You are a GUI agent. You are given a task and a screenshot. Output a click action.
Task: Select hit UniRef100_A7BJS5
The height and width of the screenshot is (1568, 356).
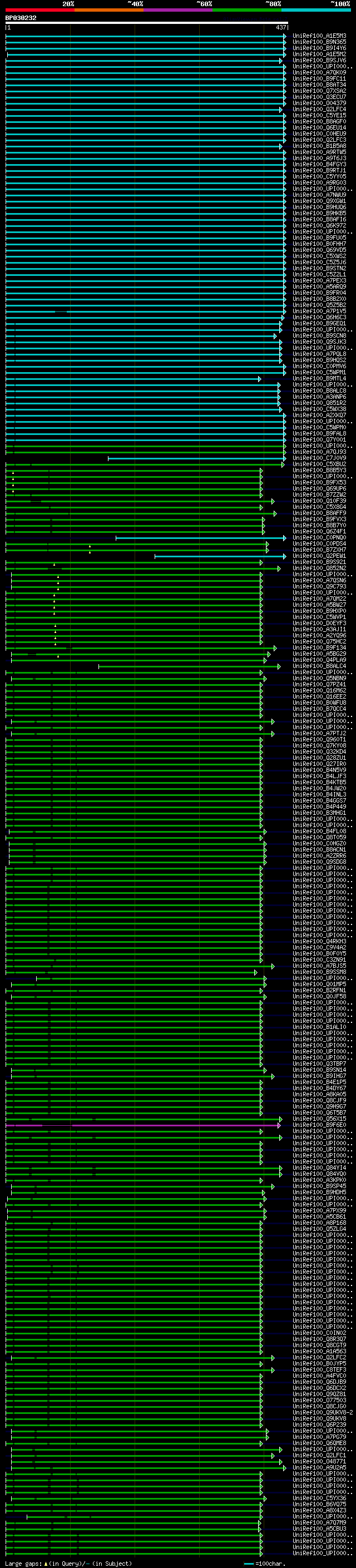[x=319, y=966]
